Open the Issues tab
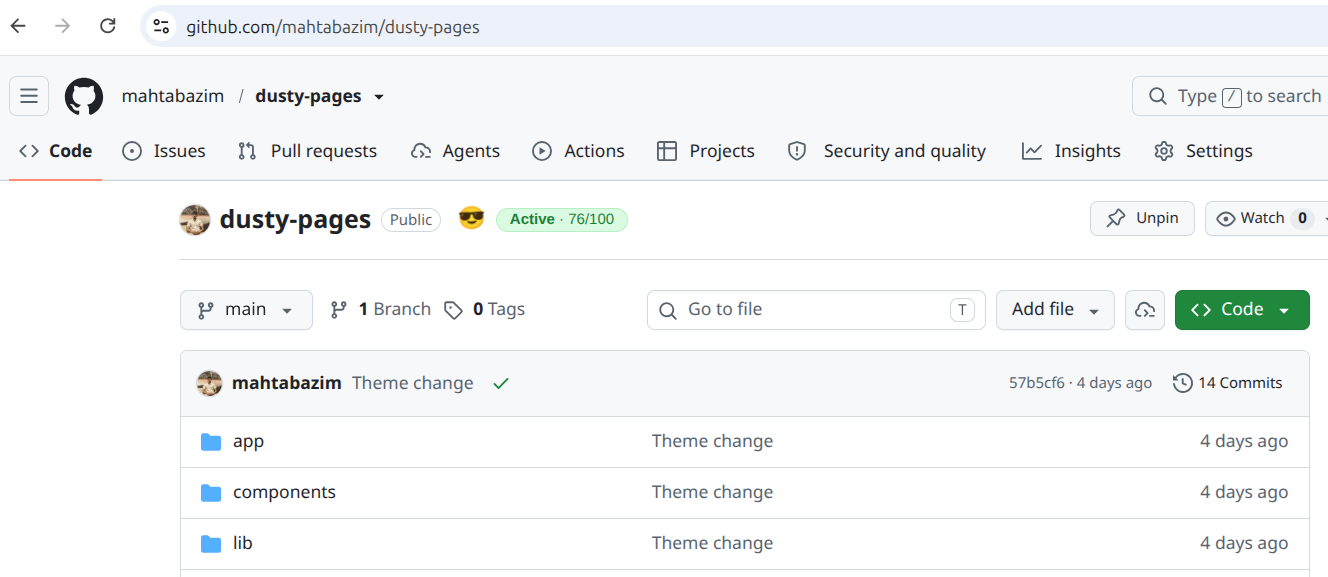1328x577 pixels. click(164, 151)
